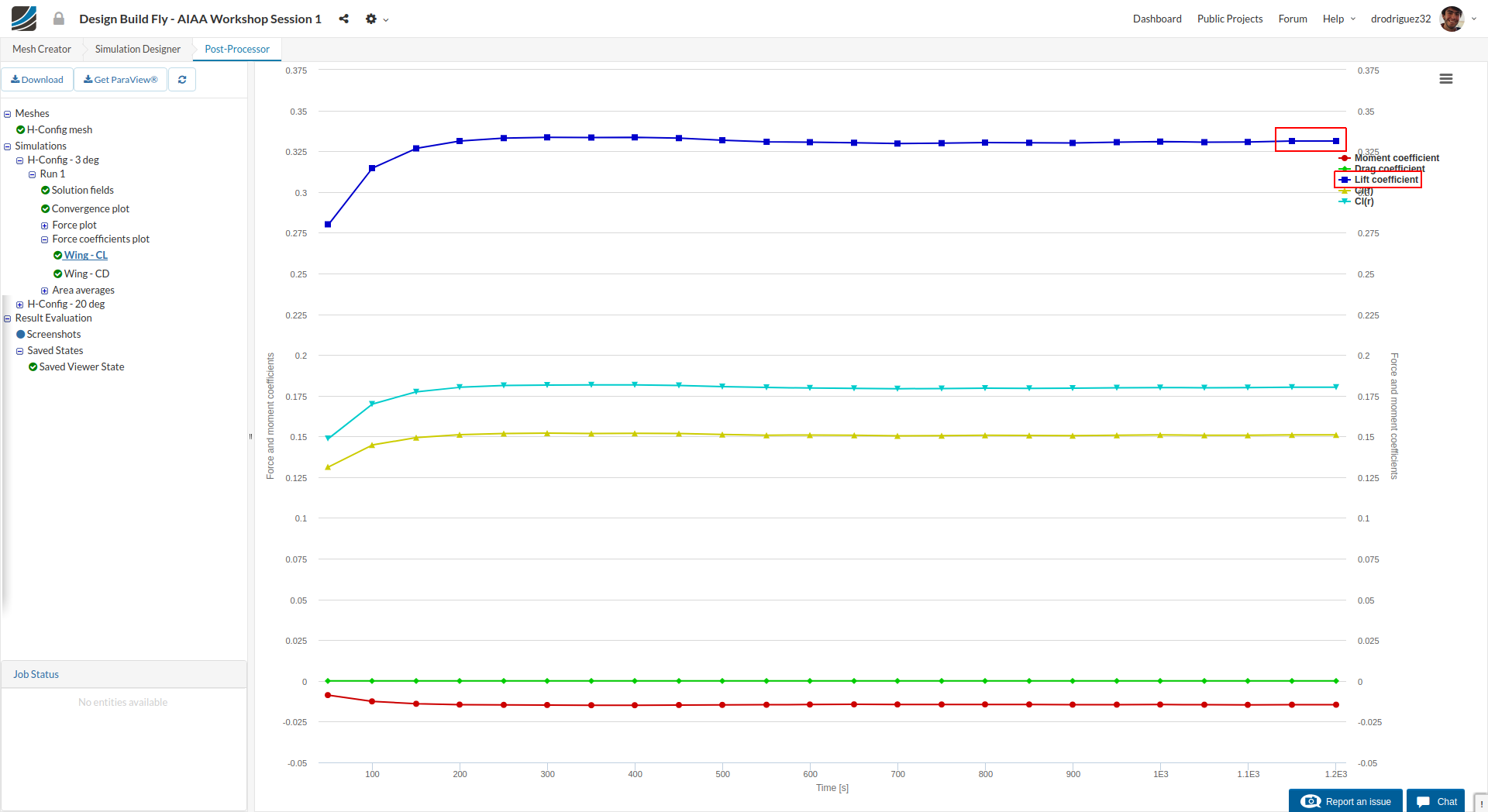Click the user profile avatar
The image size is (1488, 812).
tap(1452, 19)
